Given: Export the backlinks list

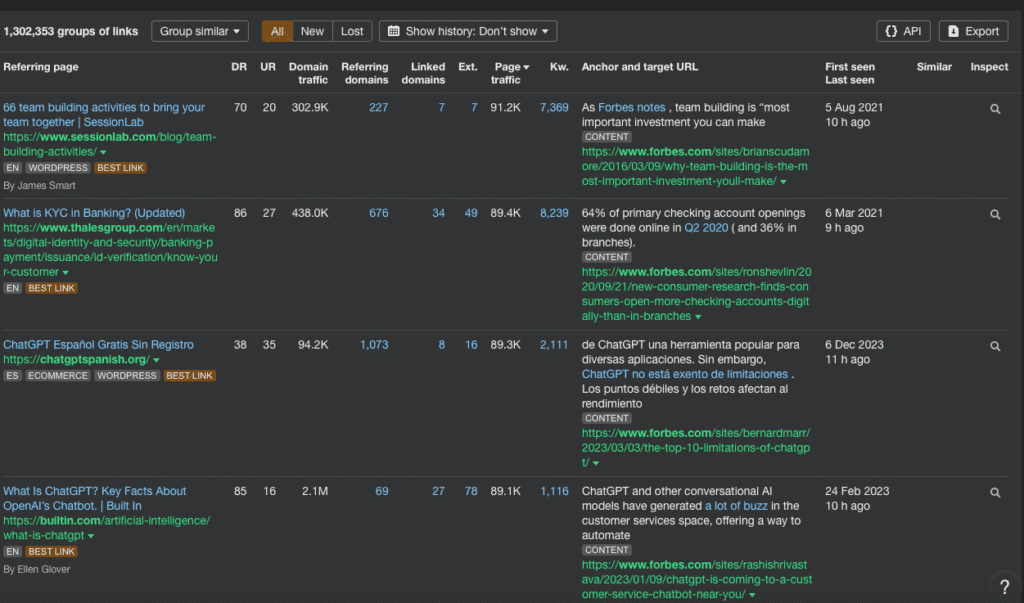Looking at the screenshot, I should [973, 31].
